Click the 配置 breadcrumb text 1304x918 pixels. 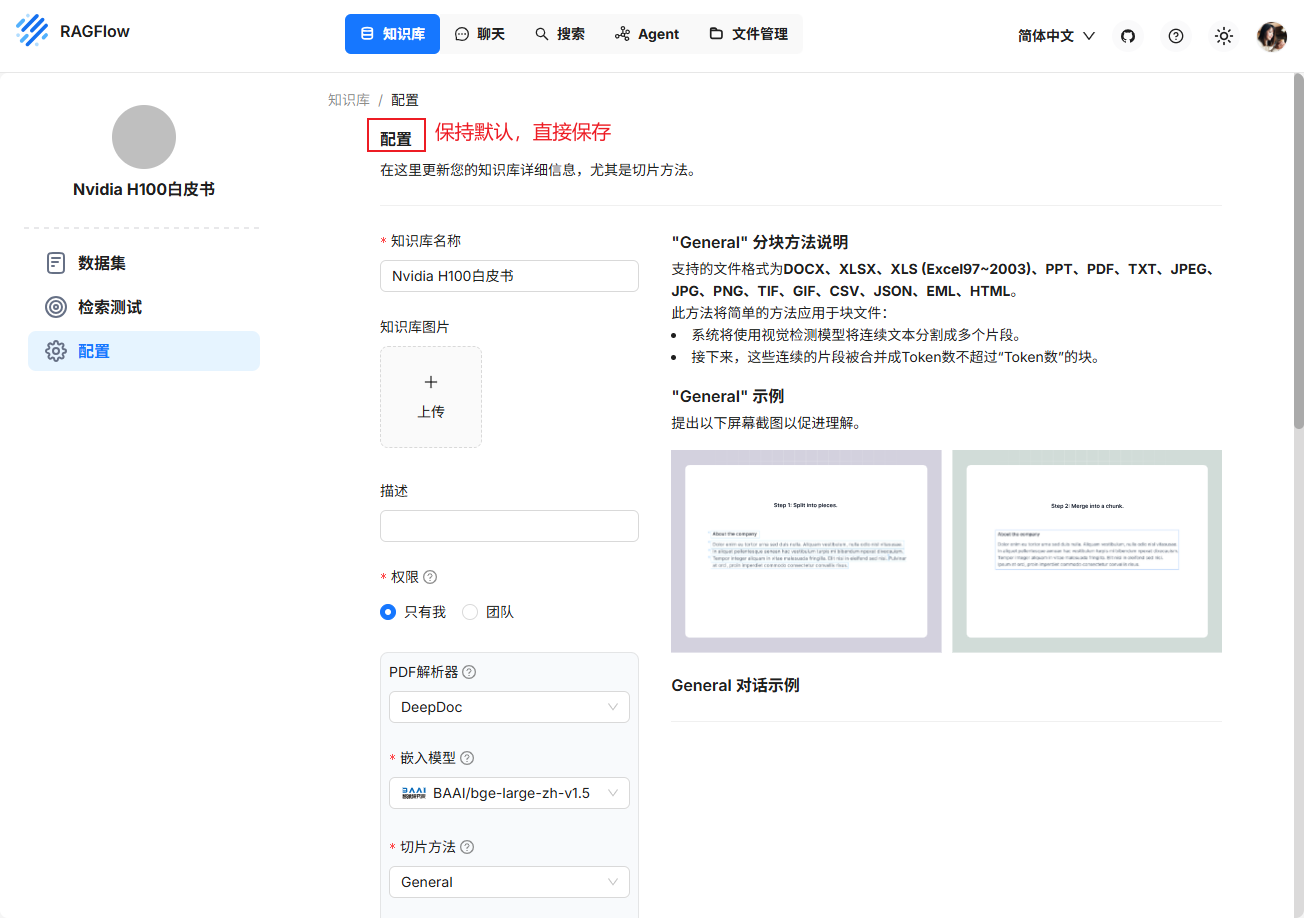pyautogui.click(x=405, y=100)
